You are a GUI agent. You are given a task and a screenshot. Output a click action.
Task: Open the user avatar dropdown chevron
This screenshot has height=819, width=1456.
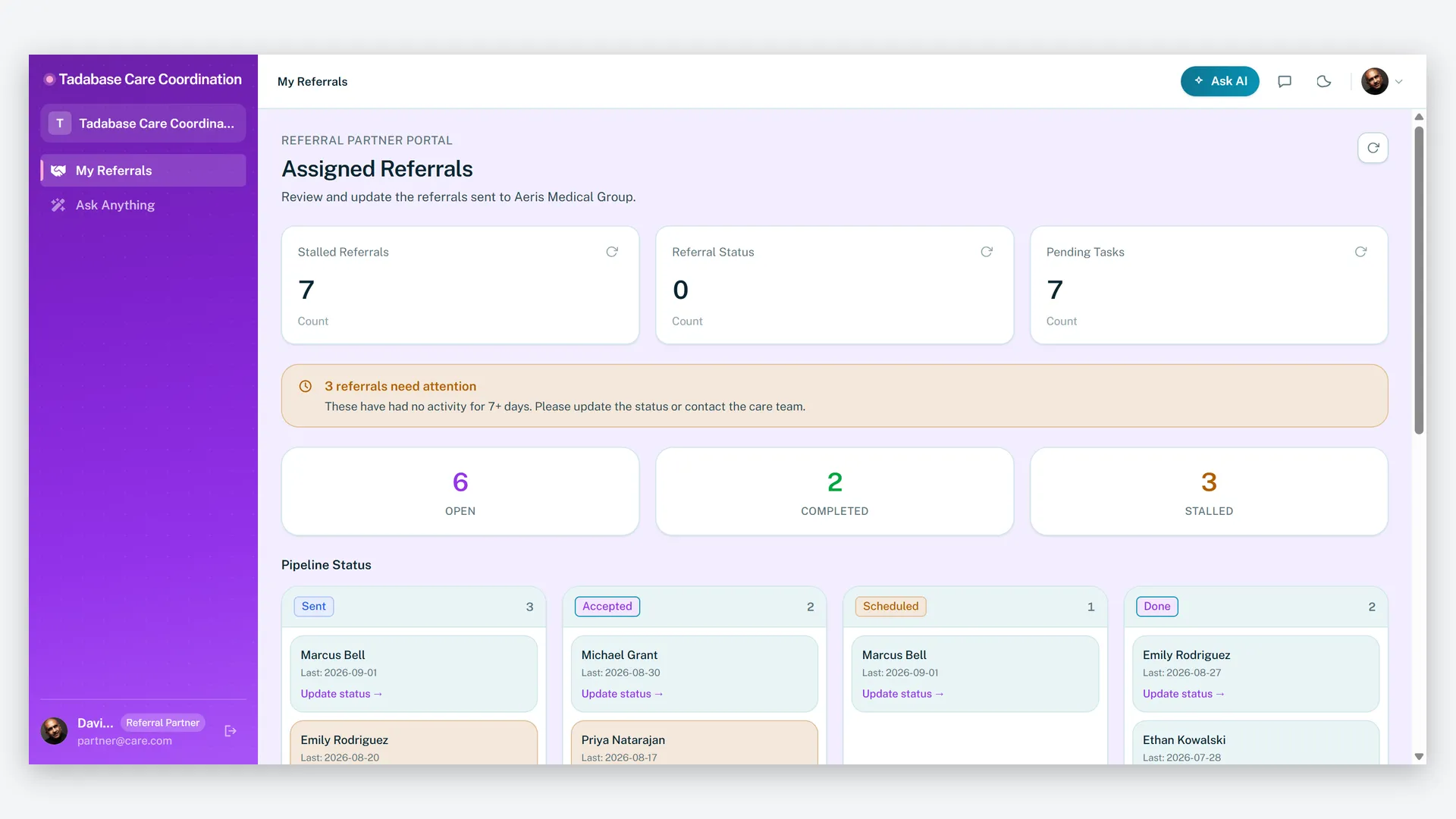(1399, 81)
